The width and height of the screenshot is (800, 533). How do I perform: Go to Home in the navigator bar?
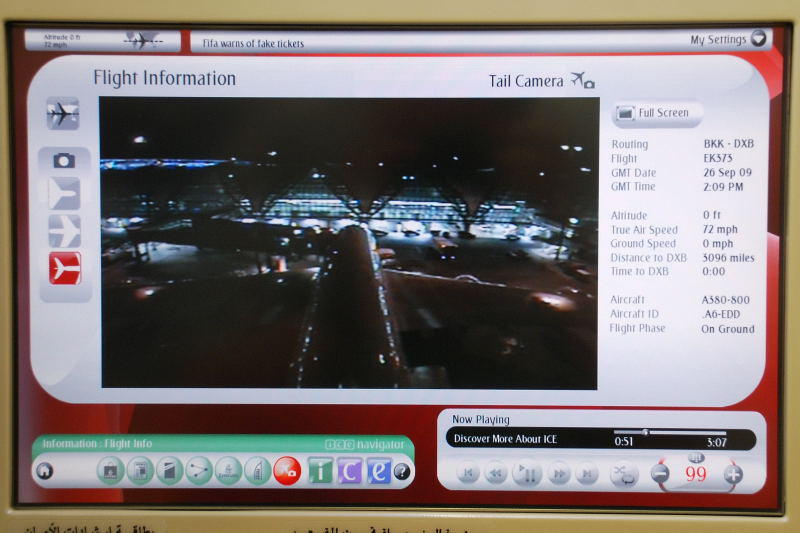(45, 471)
